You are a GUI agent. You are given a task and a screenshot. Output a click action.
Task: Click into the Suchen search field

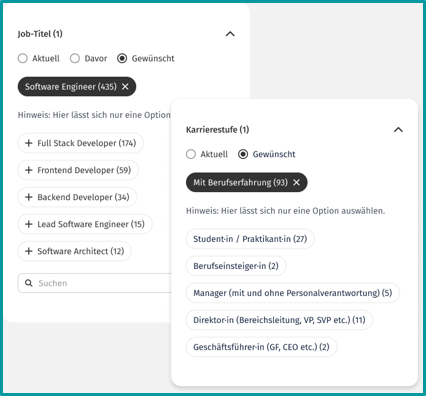[95, 283]
